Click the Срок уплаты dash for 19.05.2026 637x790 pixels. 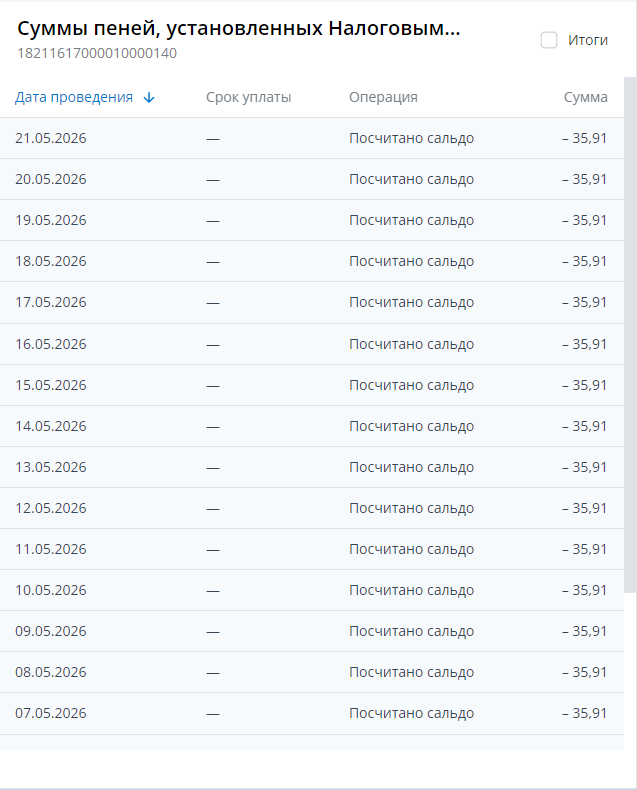coord(213,221)
